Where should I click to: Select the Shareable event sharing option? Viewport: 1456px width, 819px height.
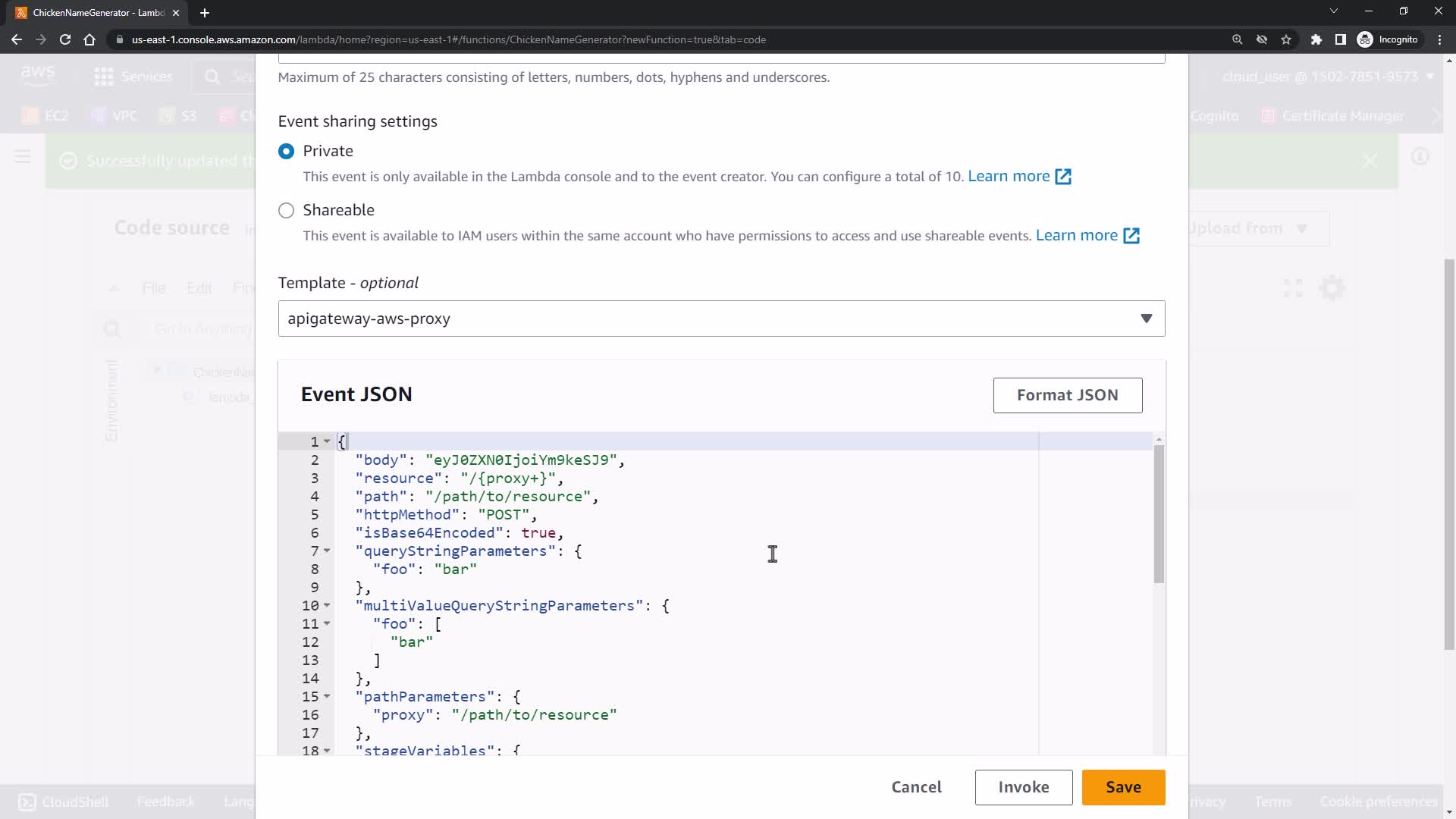coord(286,210)
